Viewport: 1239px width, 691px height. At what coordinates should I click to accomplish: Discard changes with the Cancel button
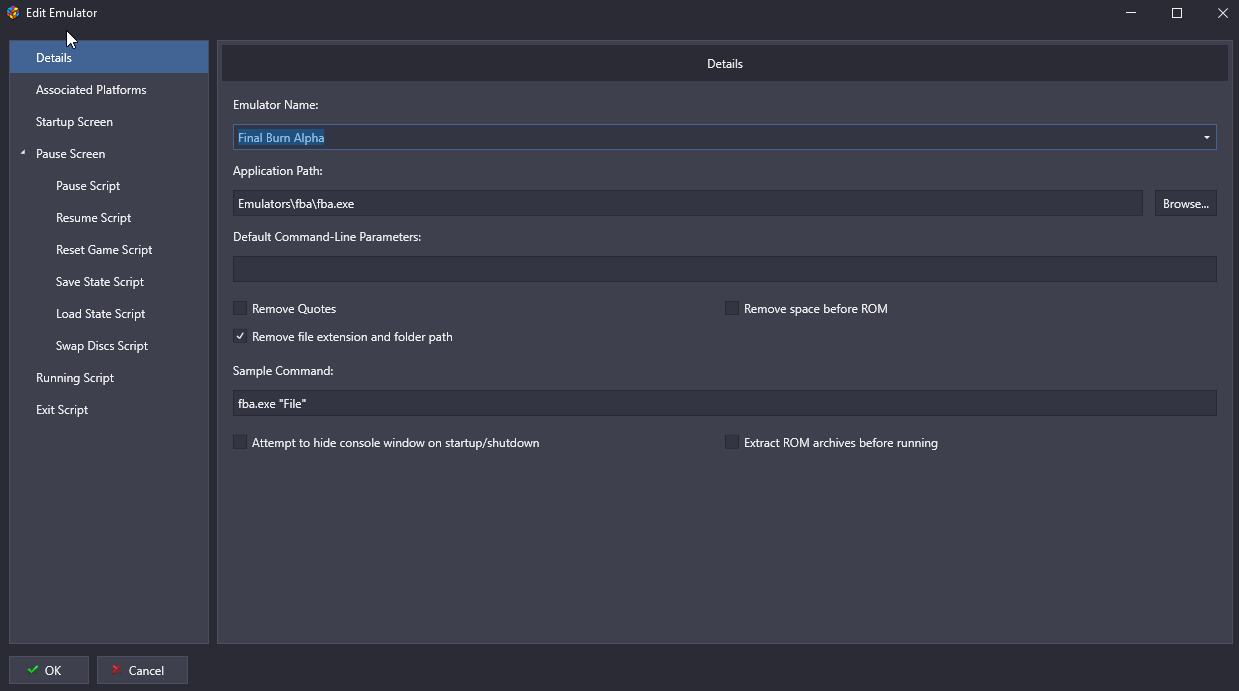(x=142, y=670)
